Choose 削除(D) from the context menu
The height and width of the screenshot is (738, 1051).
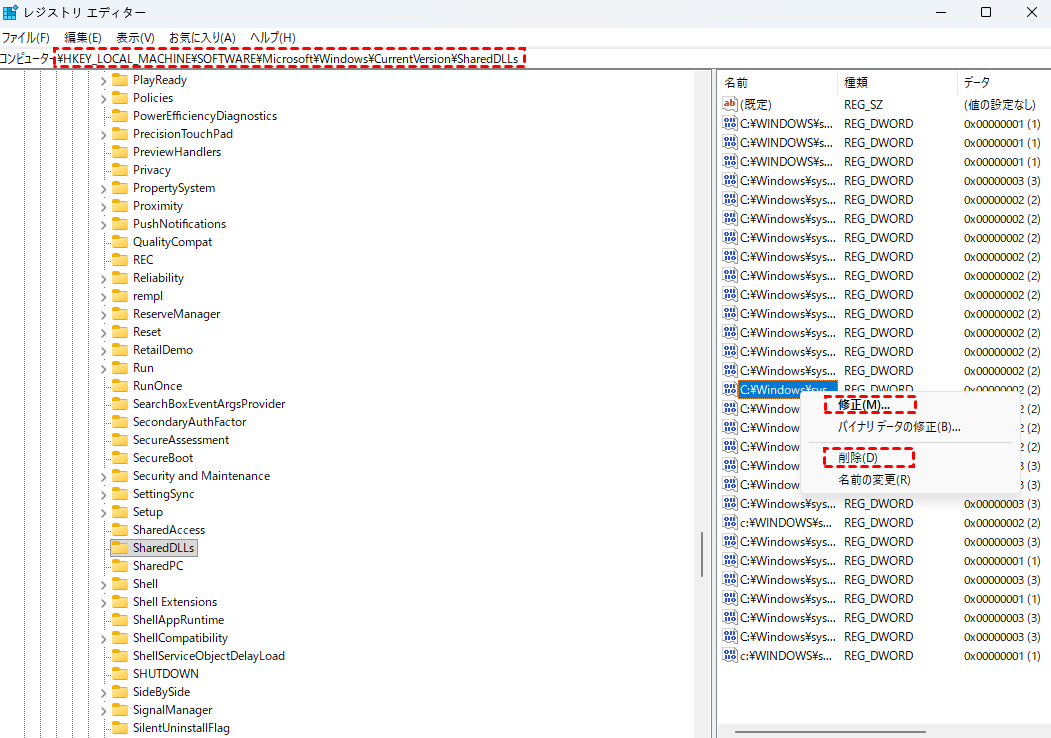pos(858,458)
